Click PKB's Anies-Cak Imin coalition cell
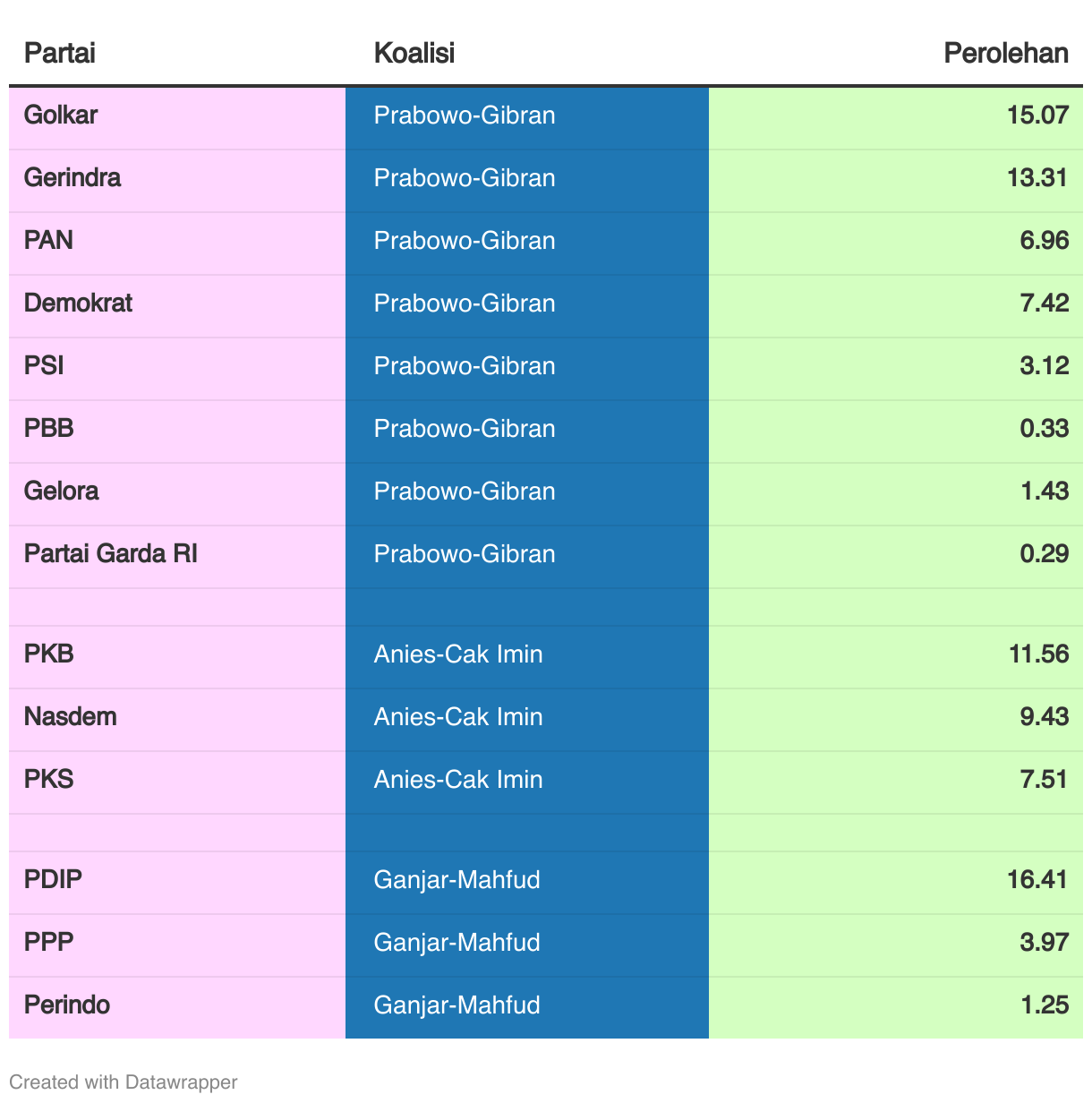The image size is (1092, 1103). 458,654
